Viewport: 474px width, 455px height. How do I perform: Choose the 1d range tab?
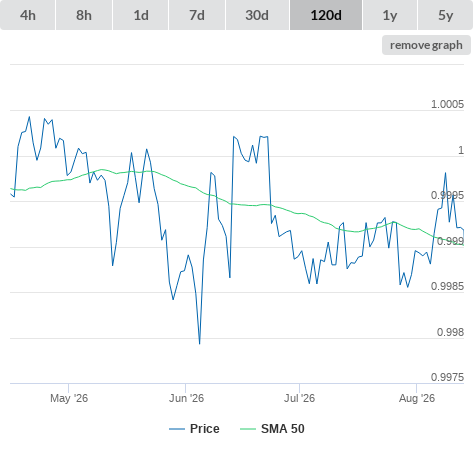tap(141, 15)
